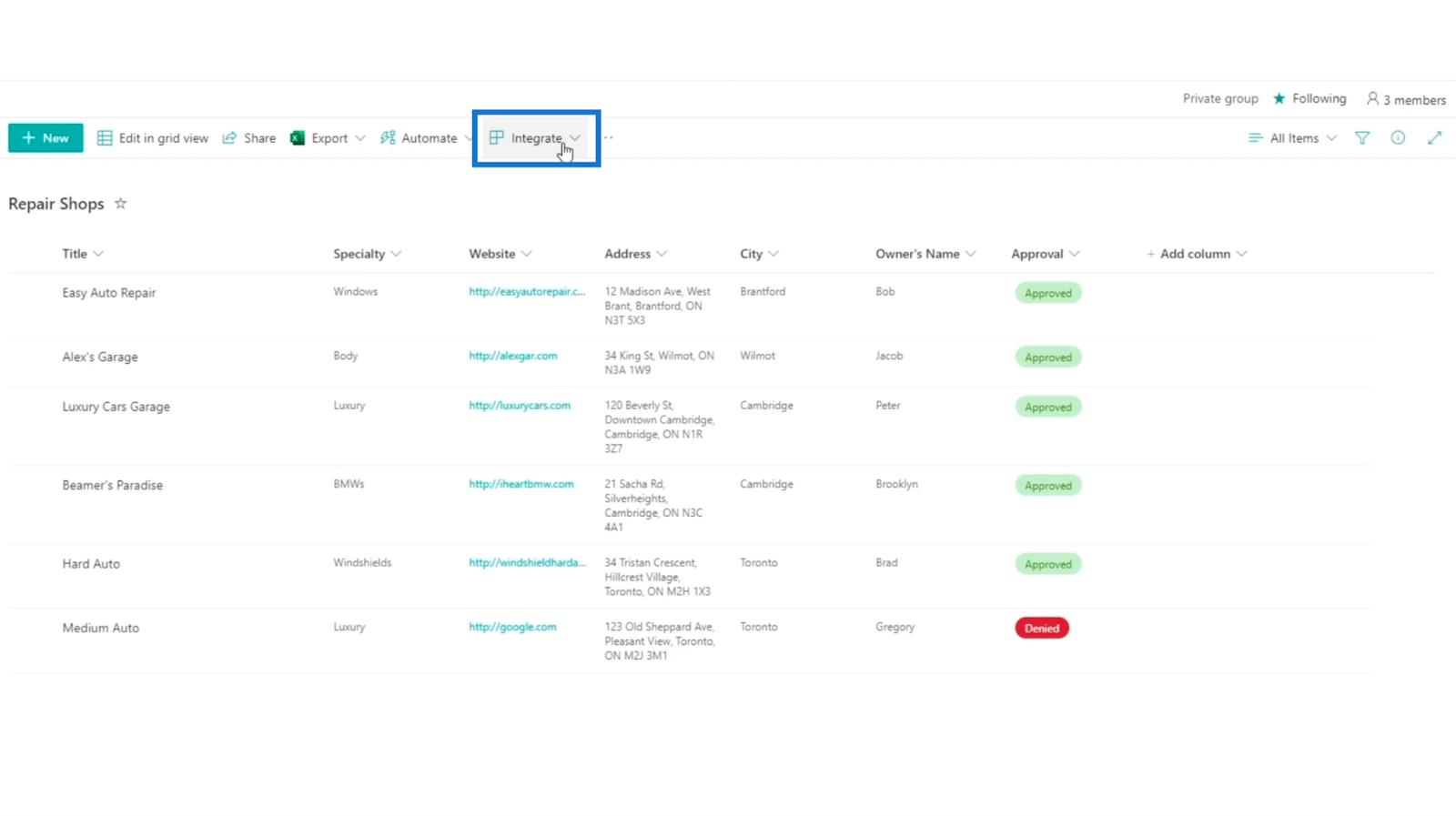Expand the Export dropdown chevron
The height and width of the screenshot is (816, 1456).
360,138
